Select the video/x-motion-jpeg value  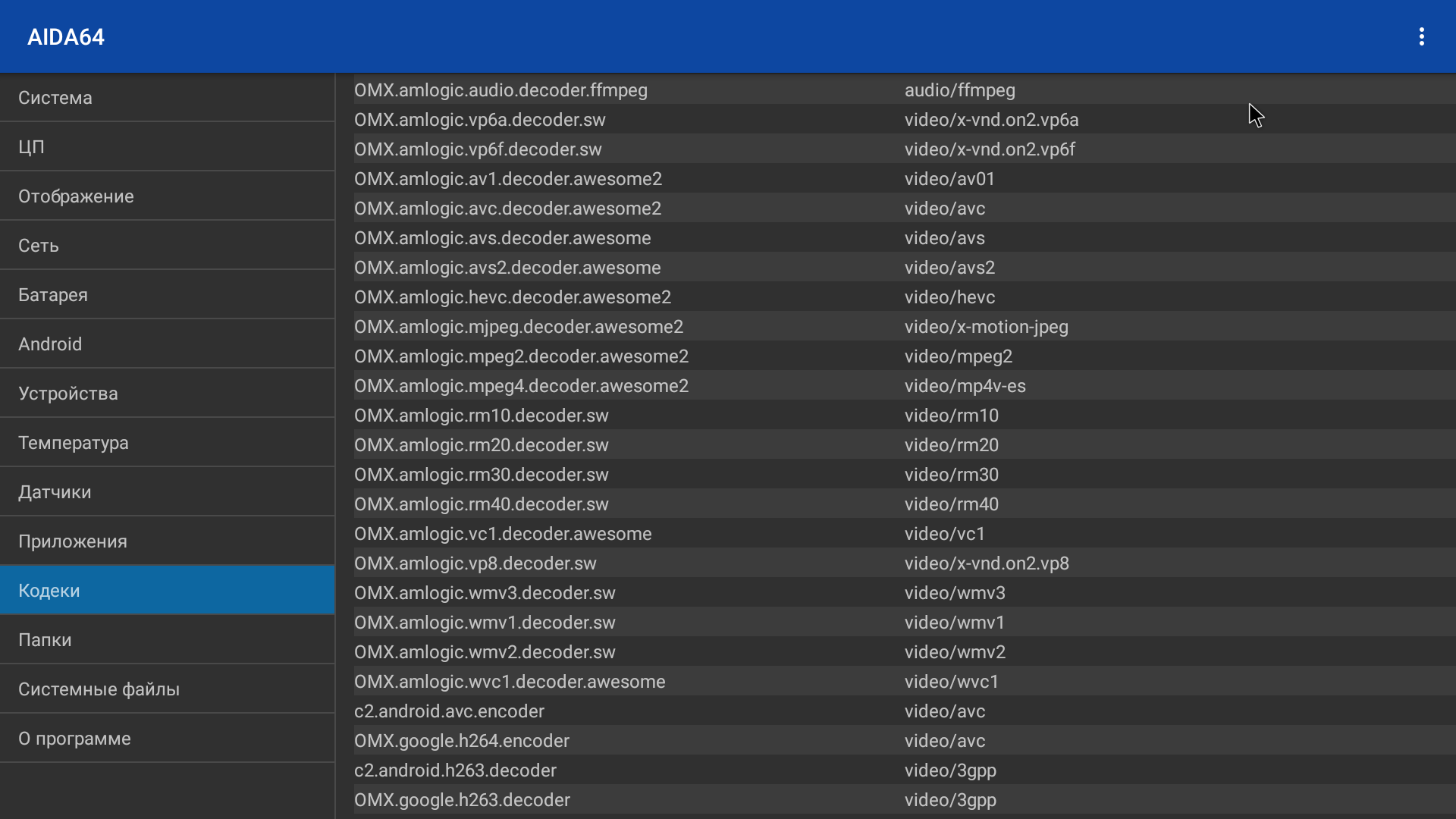(986, 327)
